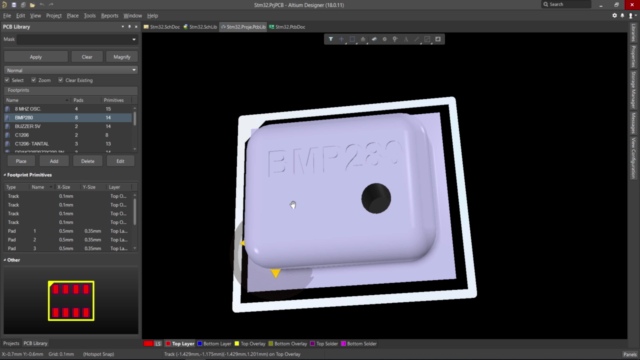Select the rectangle selection tool in the active bar
The image size is (640, 360).
352,39
